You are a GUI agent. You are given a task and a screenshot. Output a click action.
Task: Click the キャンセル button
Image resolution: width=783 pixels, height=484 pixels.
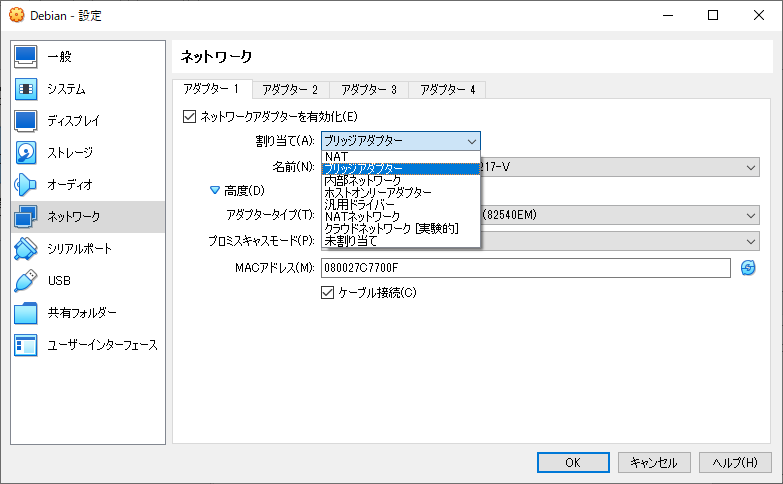(654, 463)
